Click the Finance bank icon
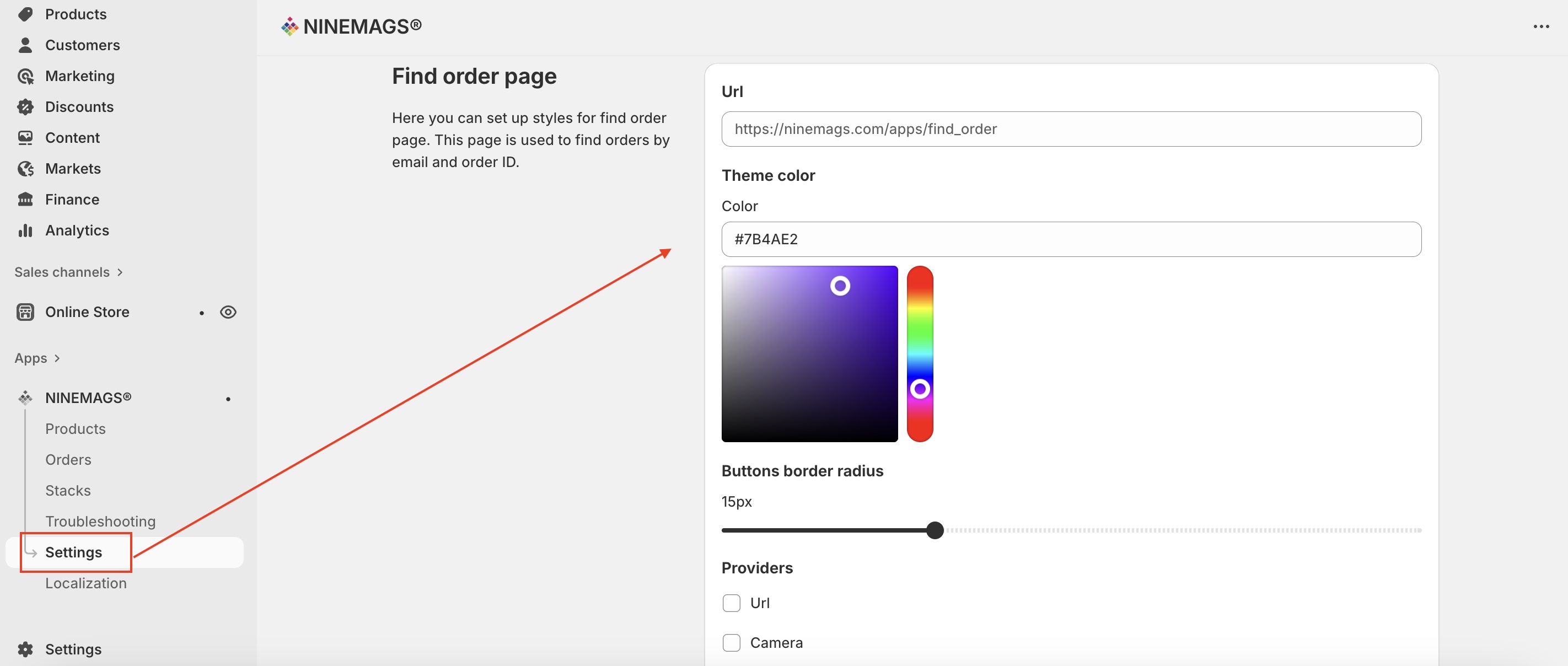 [25, 200]
